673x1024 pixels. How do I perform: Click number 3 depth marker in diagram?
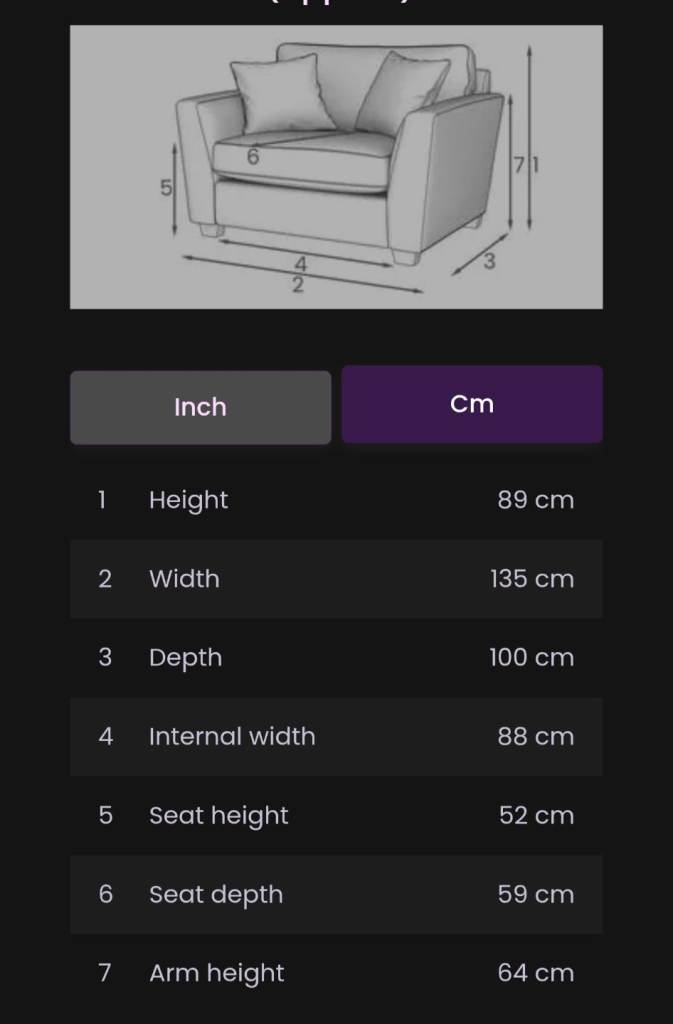click(489, 262)
